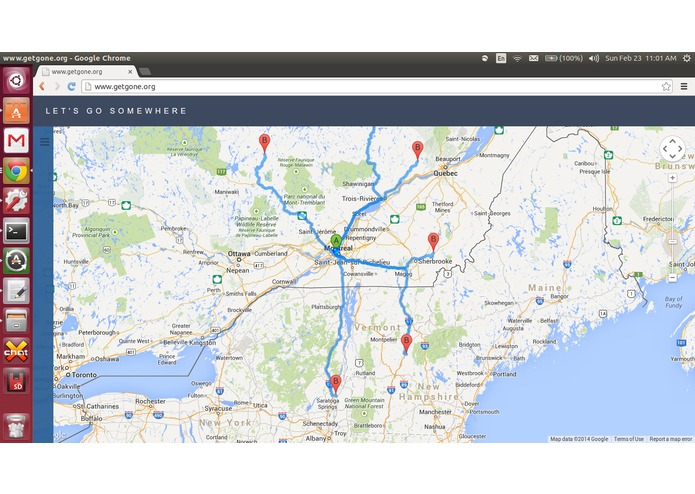Bookmark this page with the star icon

(666, 86)
